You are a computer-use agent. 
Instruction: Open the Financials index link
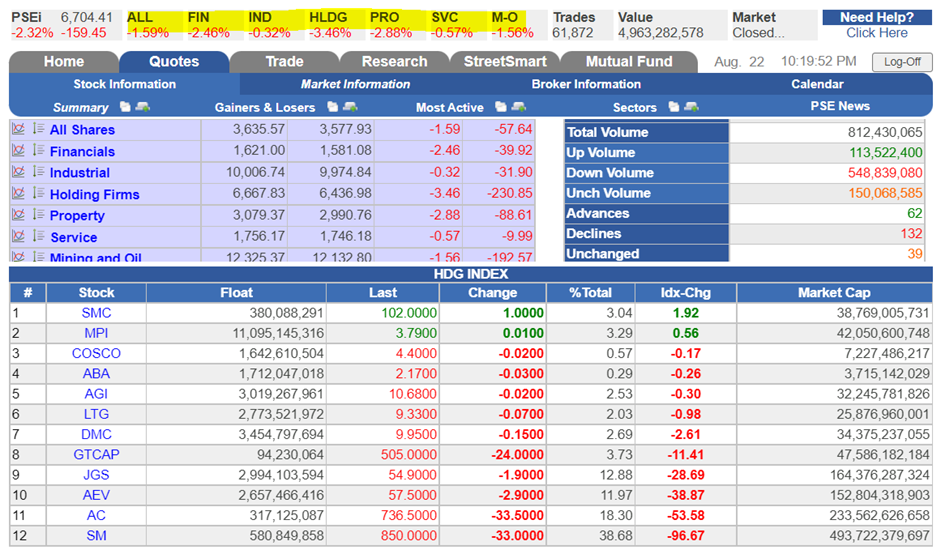[x=82, y=151]
